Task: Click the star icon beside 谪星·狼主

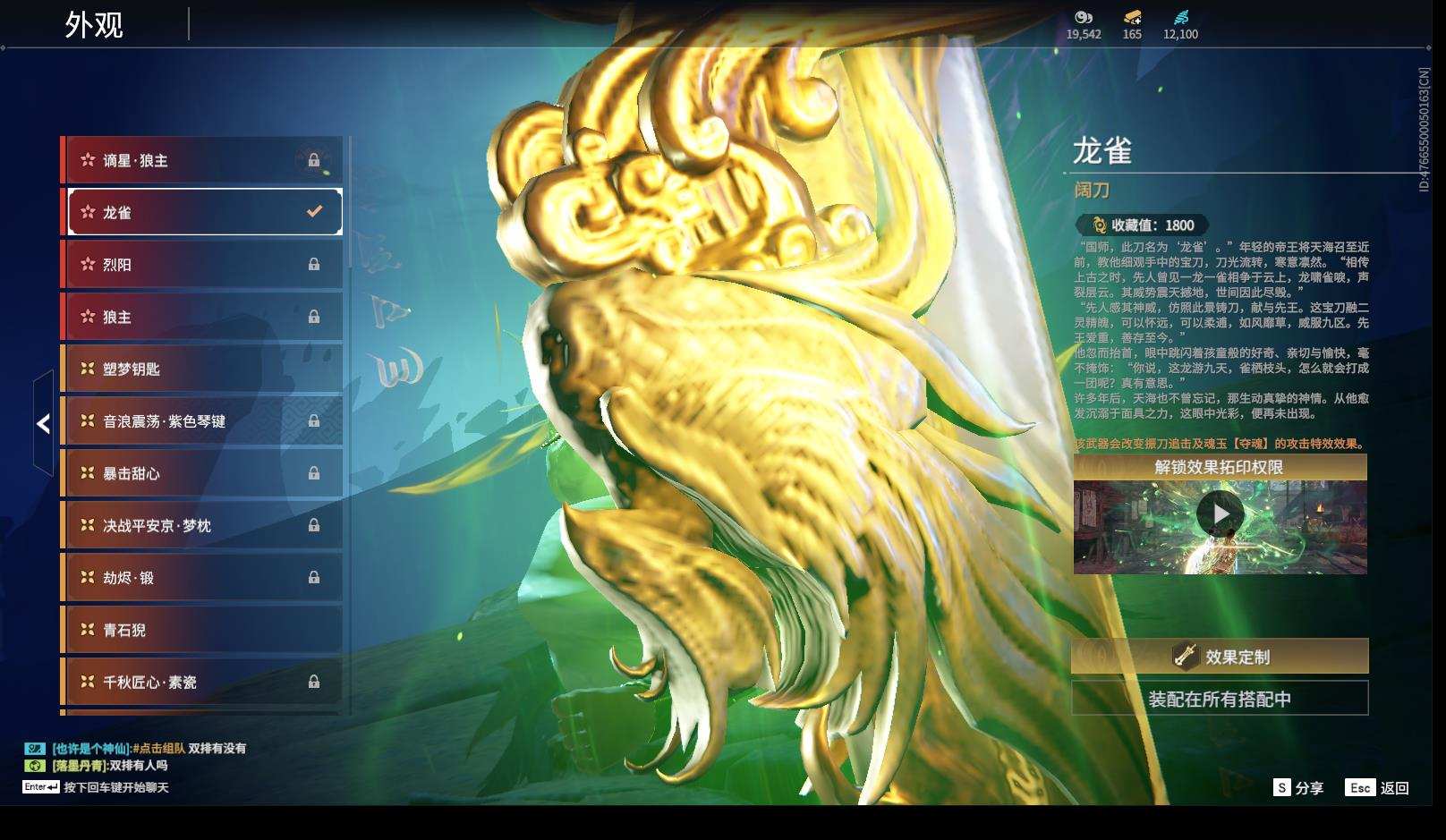Action: (86, 161)
